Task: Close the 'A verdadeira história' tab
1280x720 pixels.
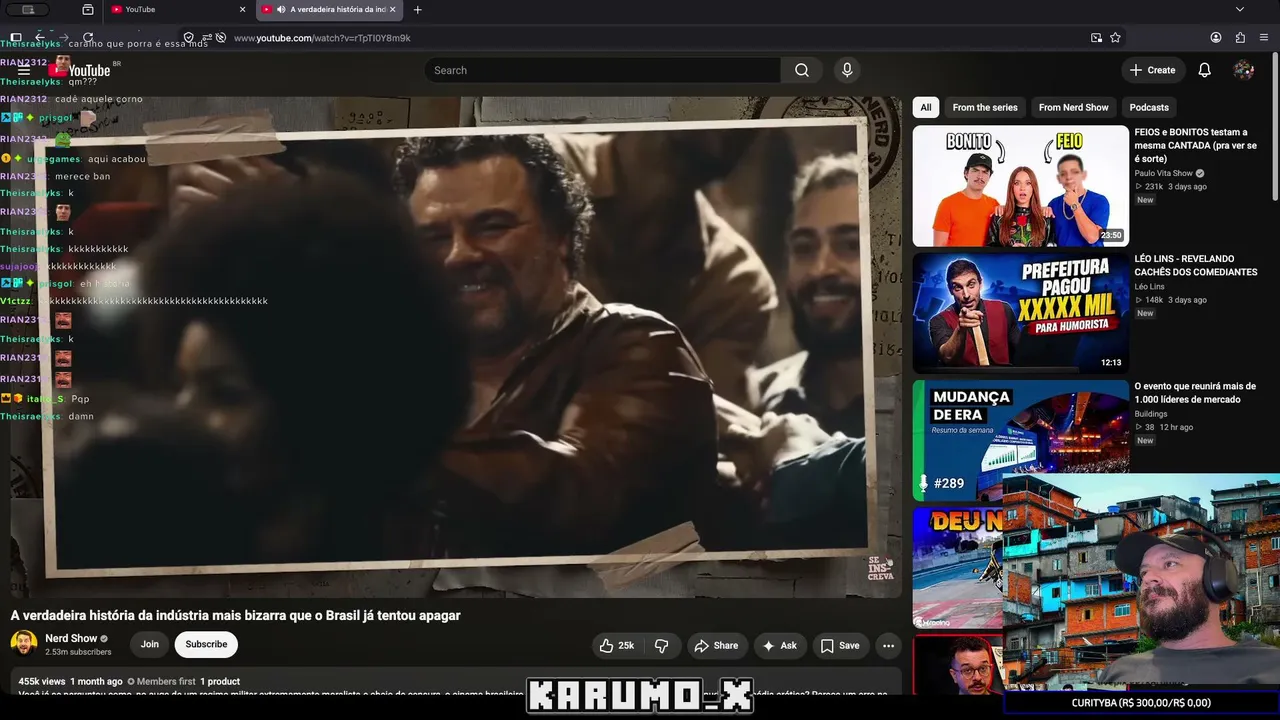Action: point(393,10)
